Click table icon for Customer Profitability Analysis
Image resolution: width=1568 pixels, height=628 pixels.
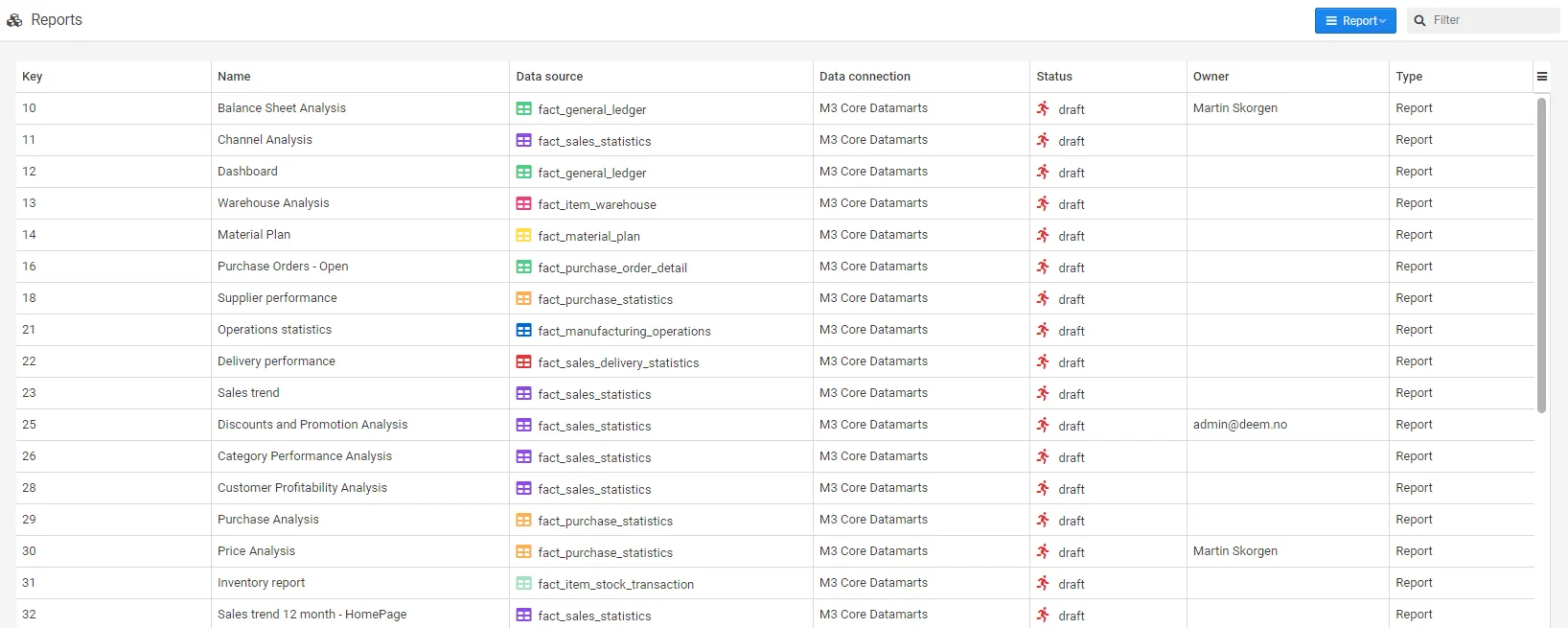click(523, 489)
